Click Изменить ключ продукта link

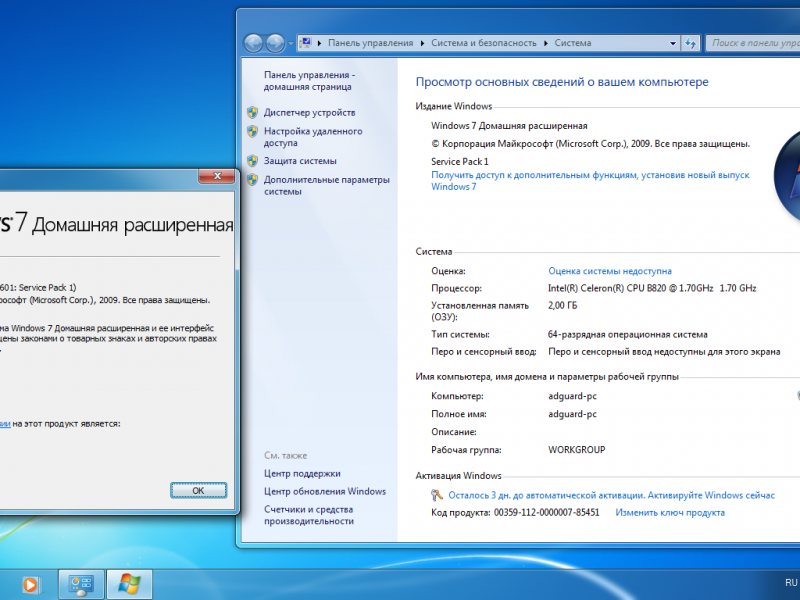670,513
